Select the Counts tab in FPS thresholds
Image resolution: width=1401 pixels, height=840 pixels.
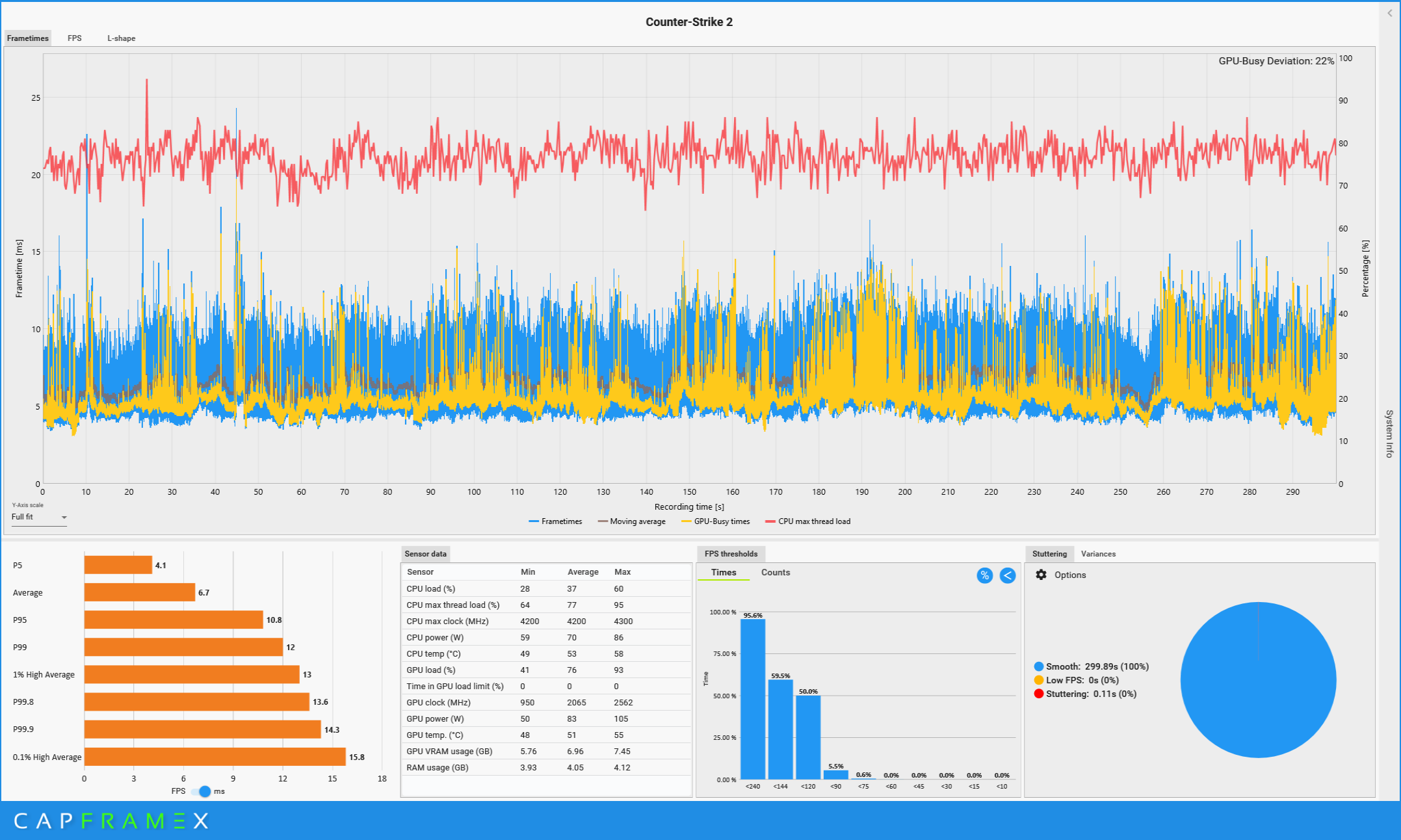[775, 572]
